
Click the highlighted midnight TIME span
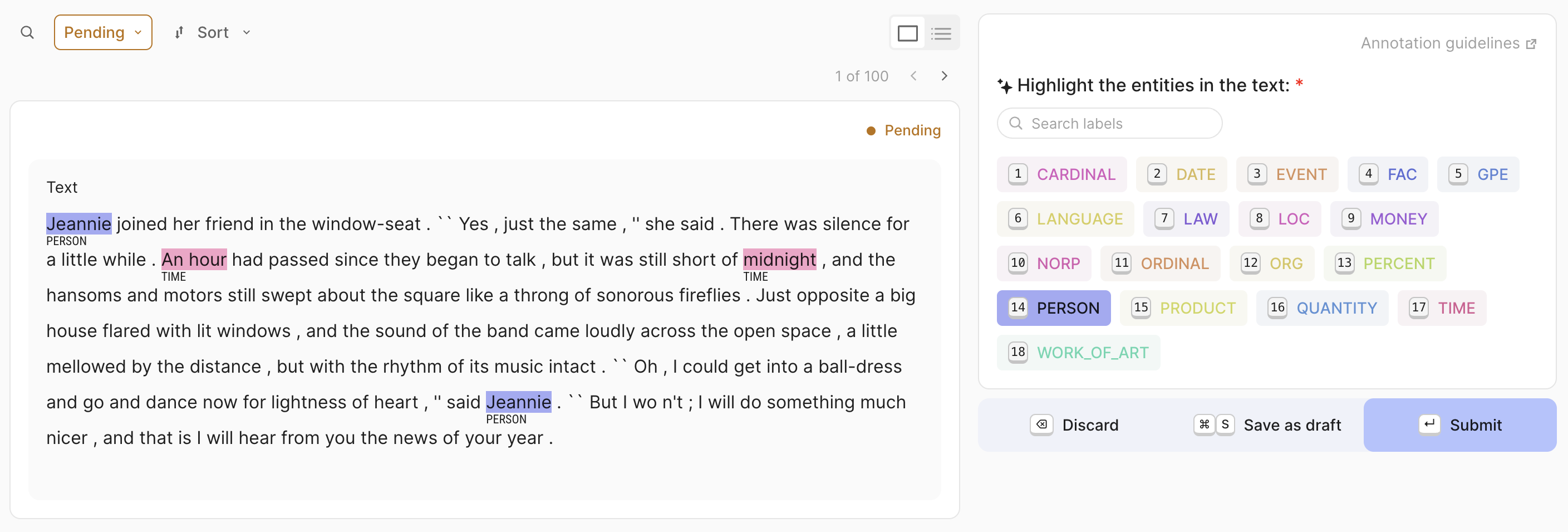[x=779, y=260]
